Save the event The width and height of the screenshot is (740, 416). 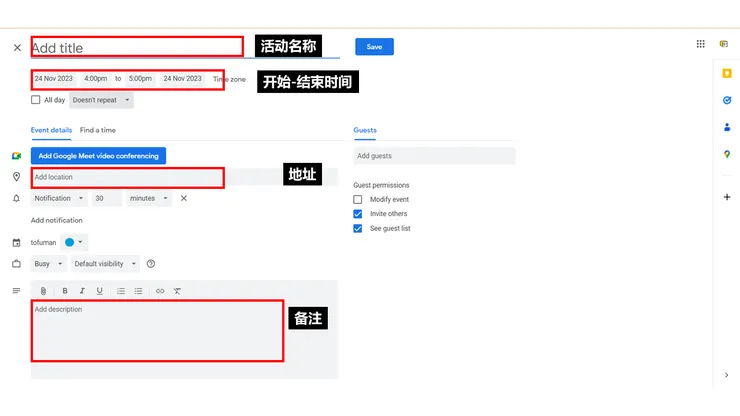pyautogui.click(x=374, y=47)
